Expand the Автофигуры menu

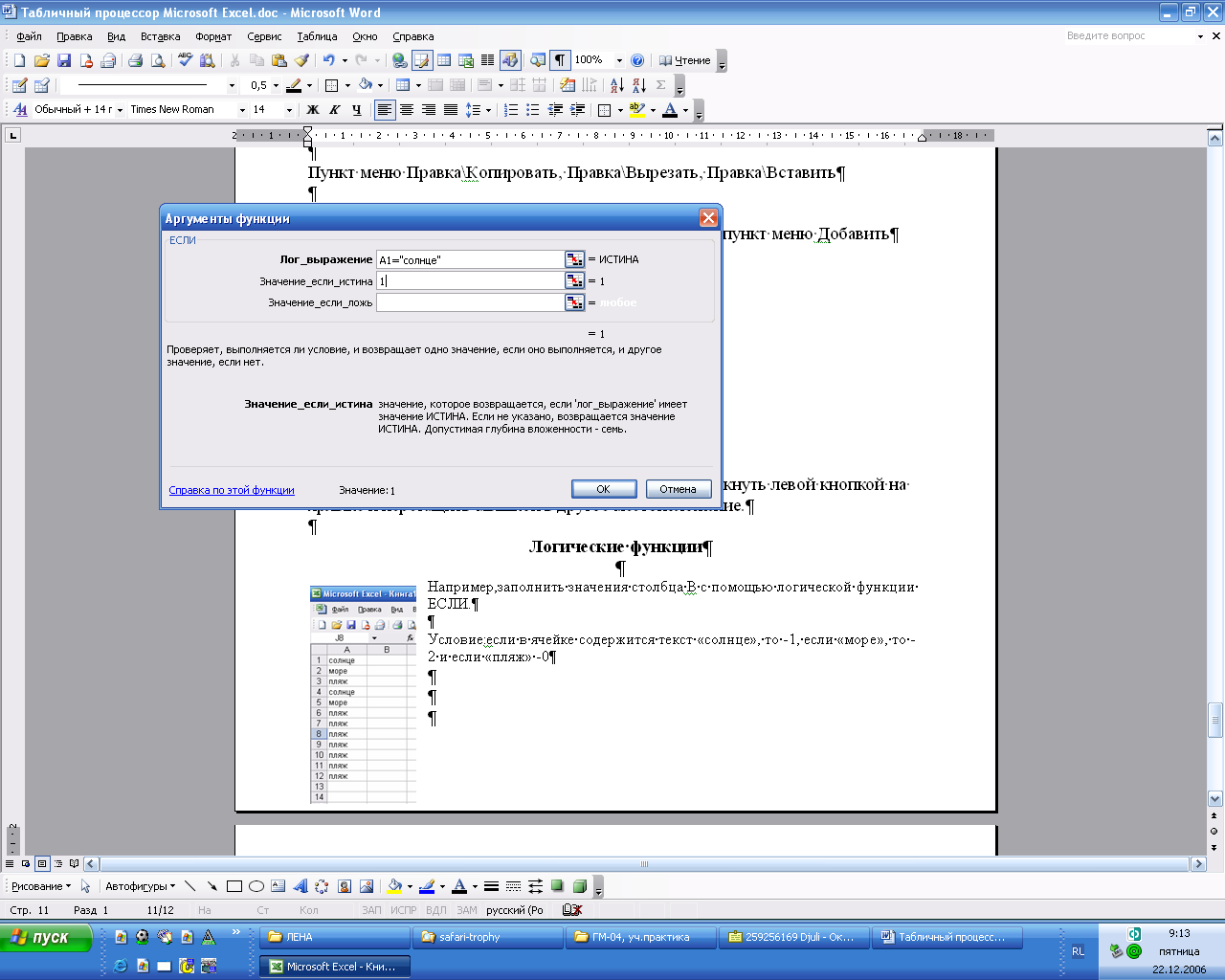coord(141,886)
